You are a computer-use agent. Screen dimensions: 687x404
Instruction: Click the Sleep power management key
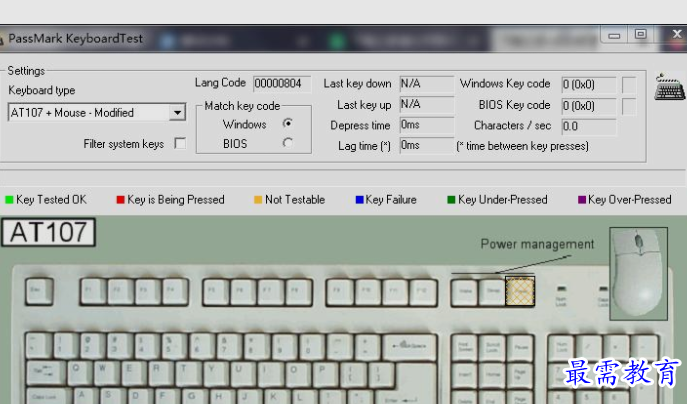[x=492, y=291]
